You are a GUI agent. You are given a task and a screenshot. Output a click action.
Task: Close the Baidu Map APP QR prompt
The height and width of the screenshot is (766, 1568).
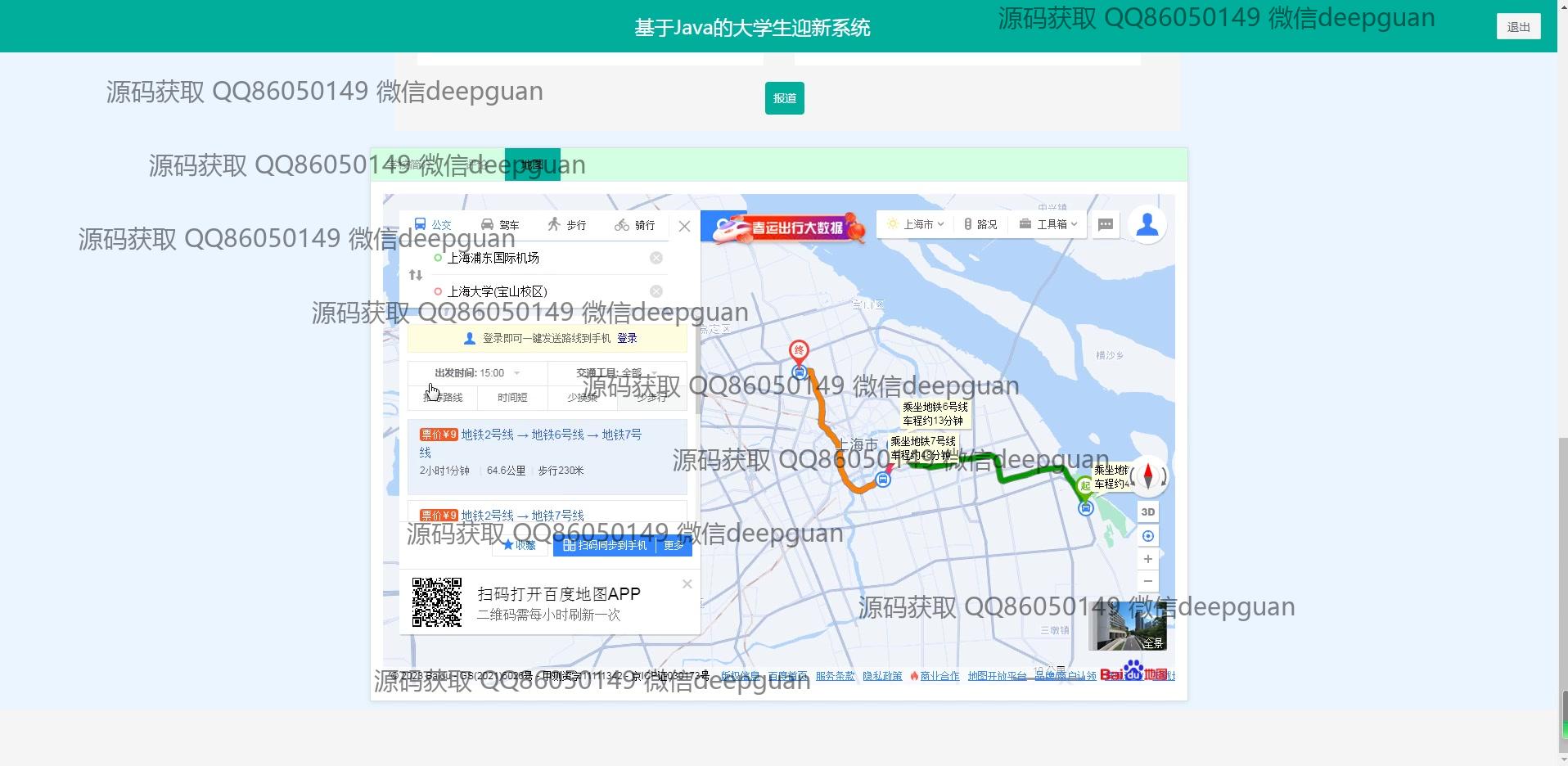[x=687, y=584]
